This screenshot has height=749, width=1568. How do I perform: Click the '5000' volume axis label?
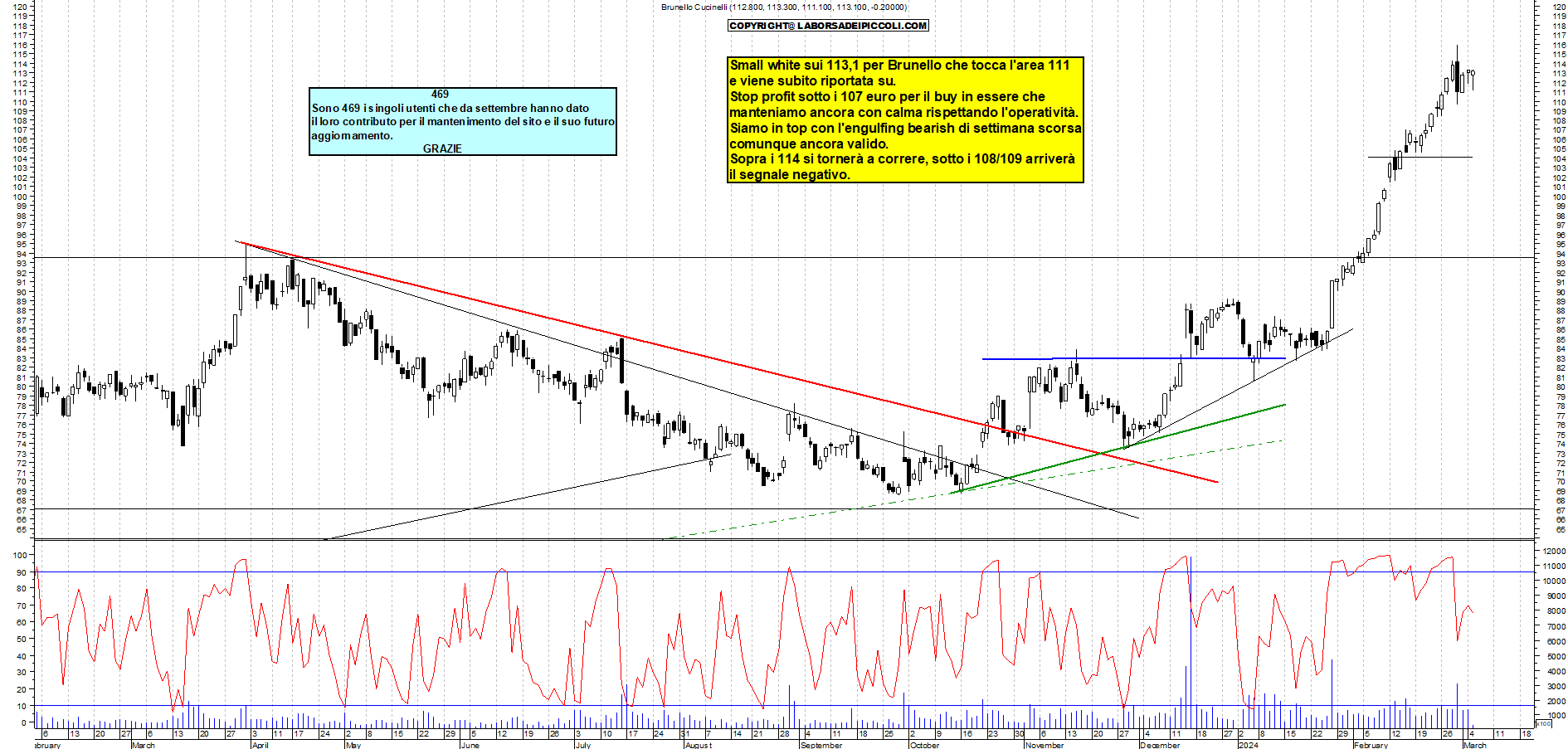[x=1556, y=656]
